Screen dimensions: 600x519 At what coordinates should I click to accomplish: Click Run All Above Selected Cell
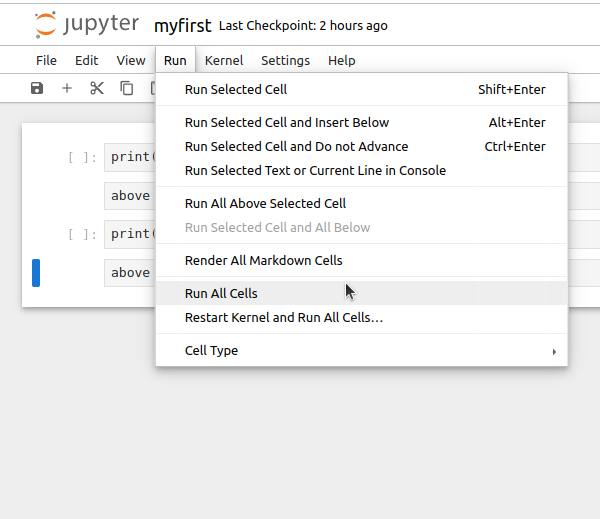[x=265, y=203]
